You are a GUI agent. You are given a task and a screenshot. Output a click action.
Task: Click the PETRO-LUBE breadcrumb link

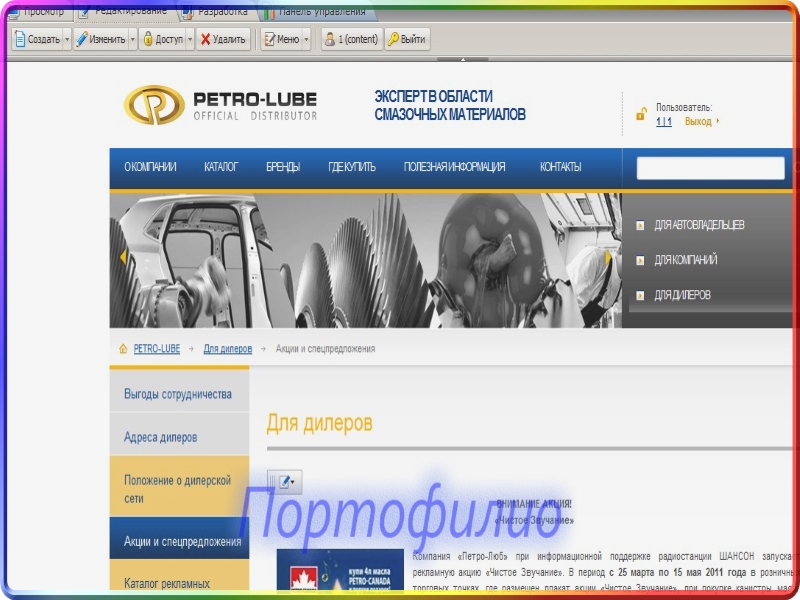click(x=157, y=349)
